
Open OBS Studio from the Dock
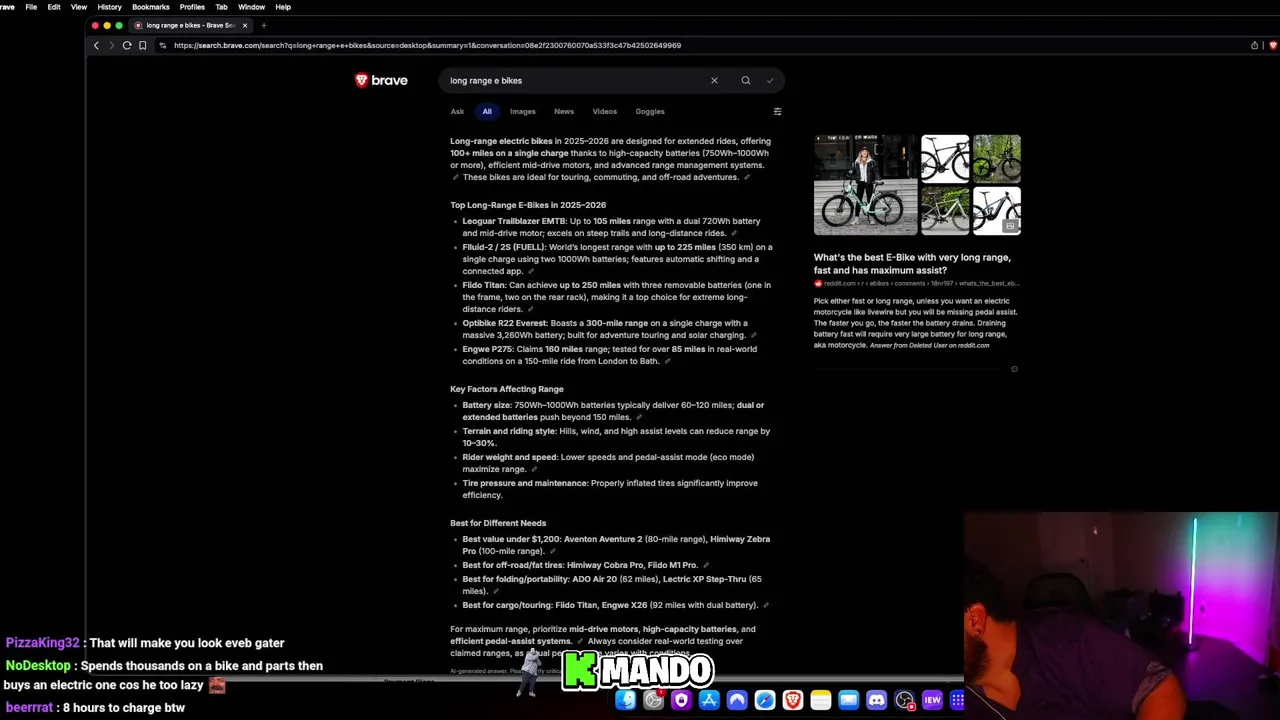point(905,700)
